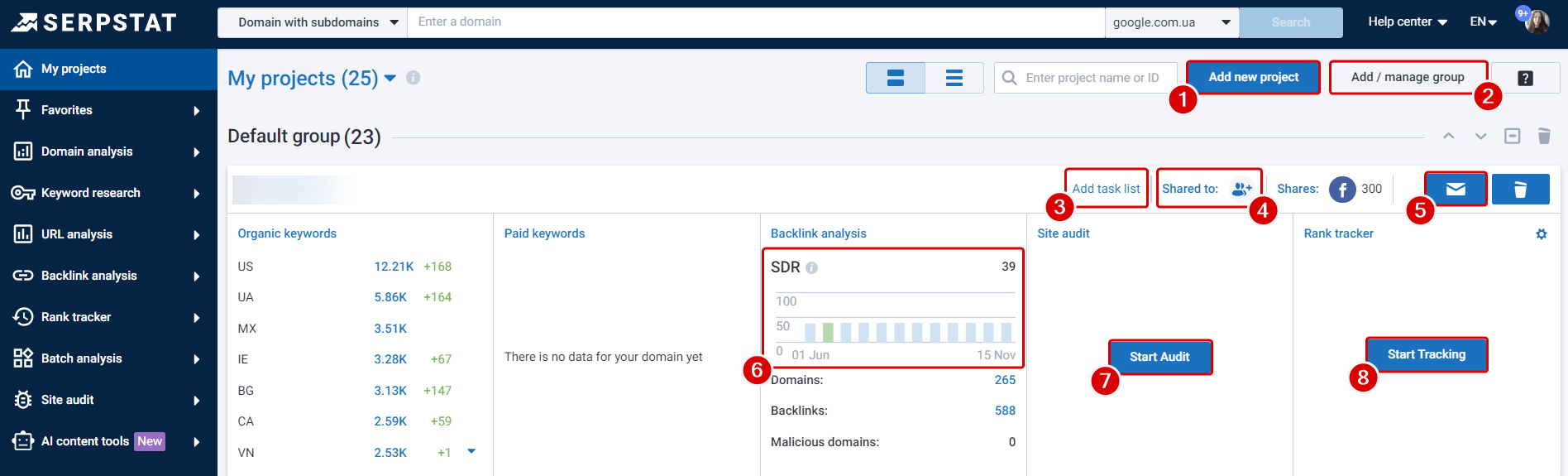Click the SDR info icon
Screen dimensions: 1568x476
[x=811, y=268]
